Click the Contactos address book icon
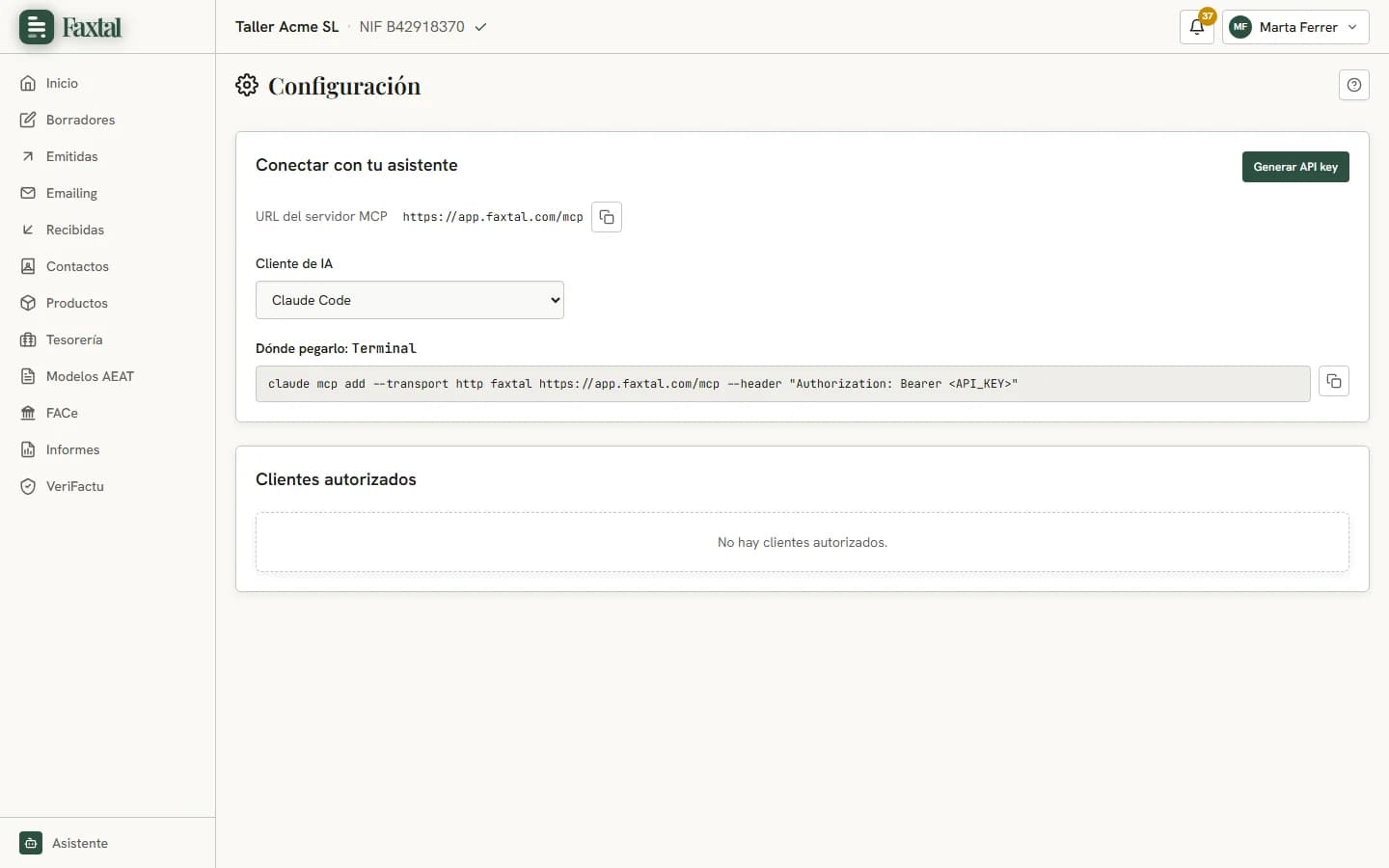The image size is (1389, 868). click(x=28, y=266)
